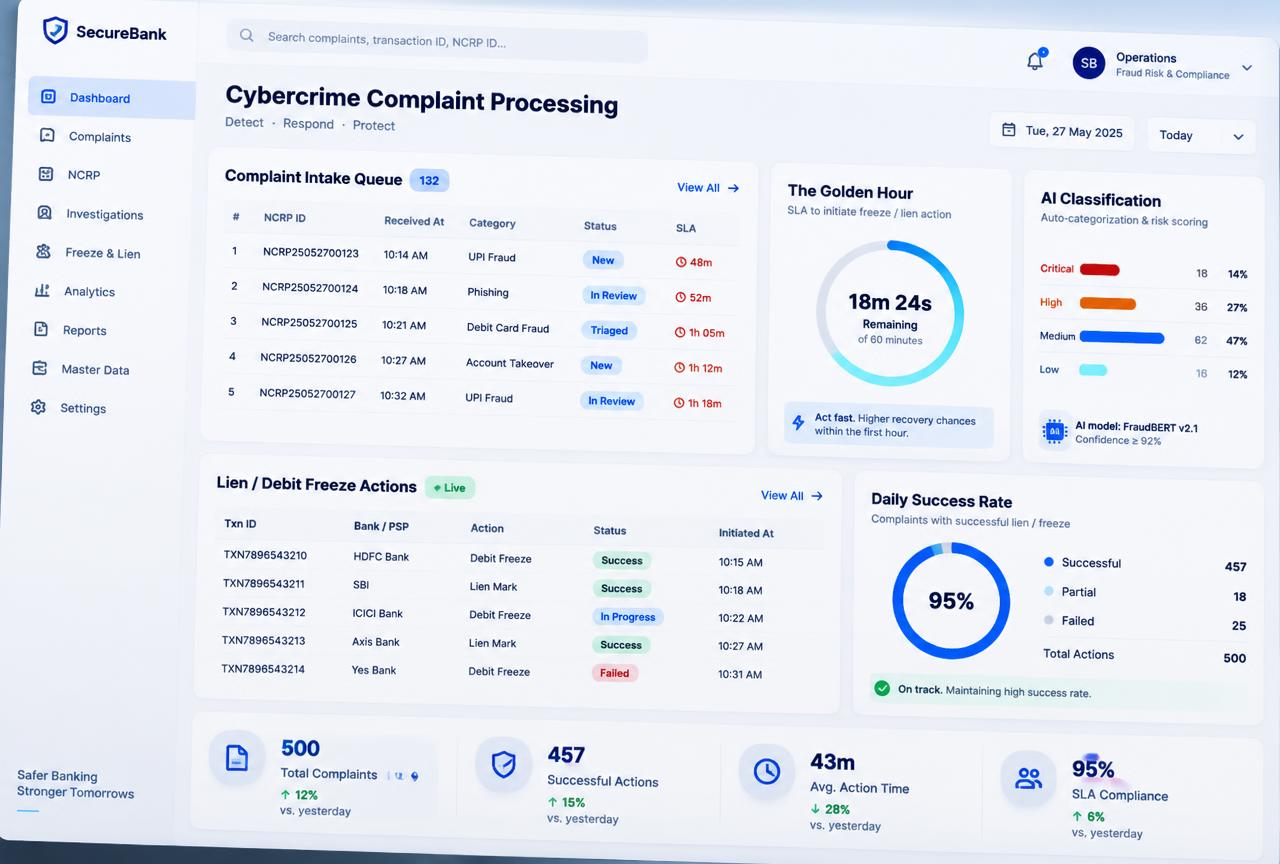
Task: Click the 132 queue count badge
Action: [x=429, y=181]
